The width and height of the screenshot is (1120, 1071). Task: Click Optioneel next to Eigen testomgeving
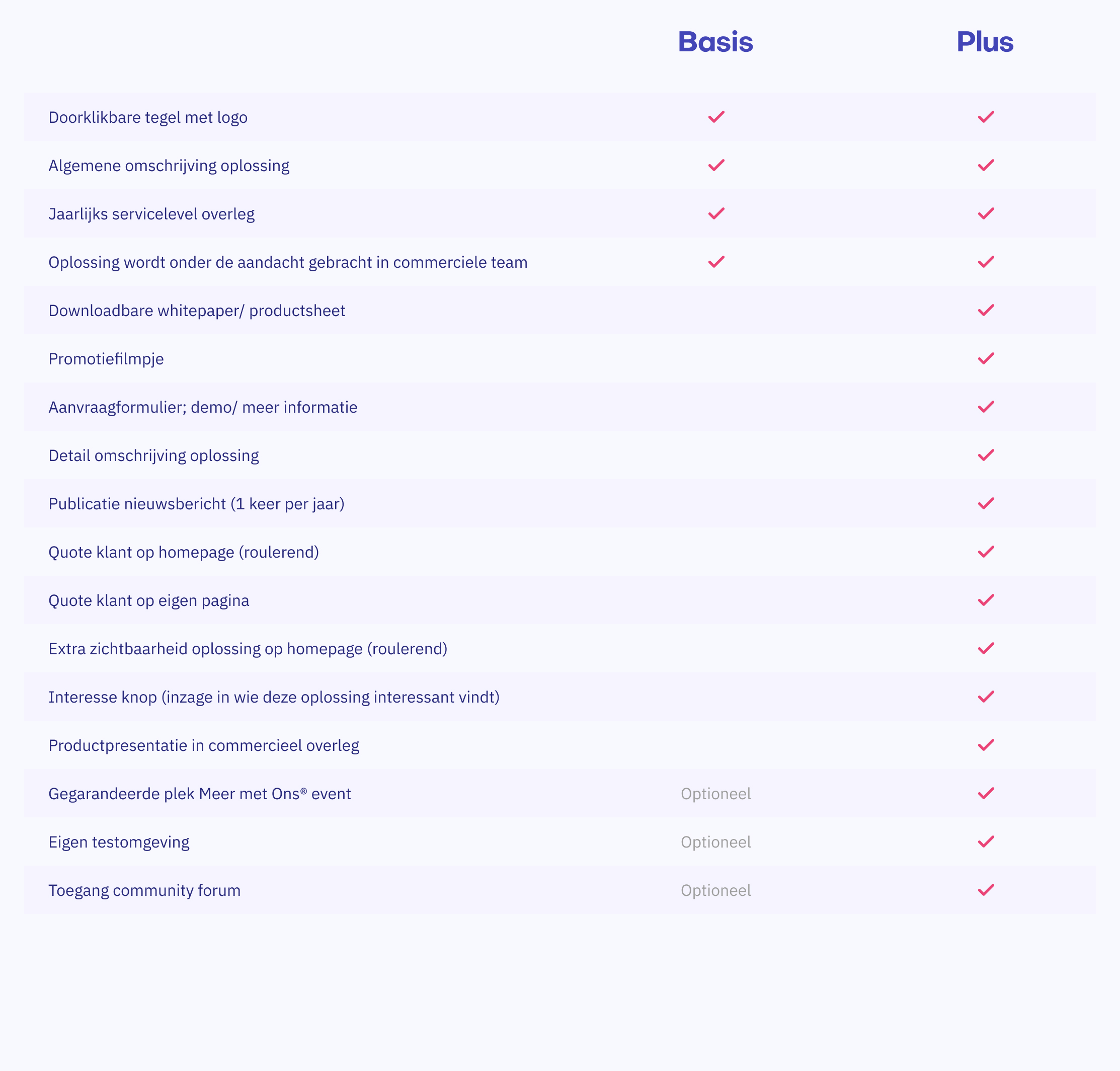tap(715, 842)
